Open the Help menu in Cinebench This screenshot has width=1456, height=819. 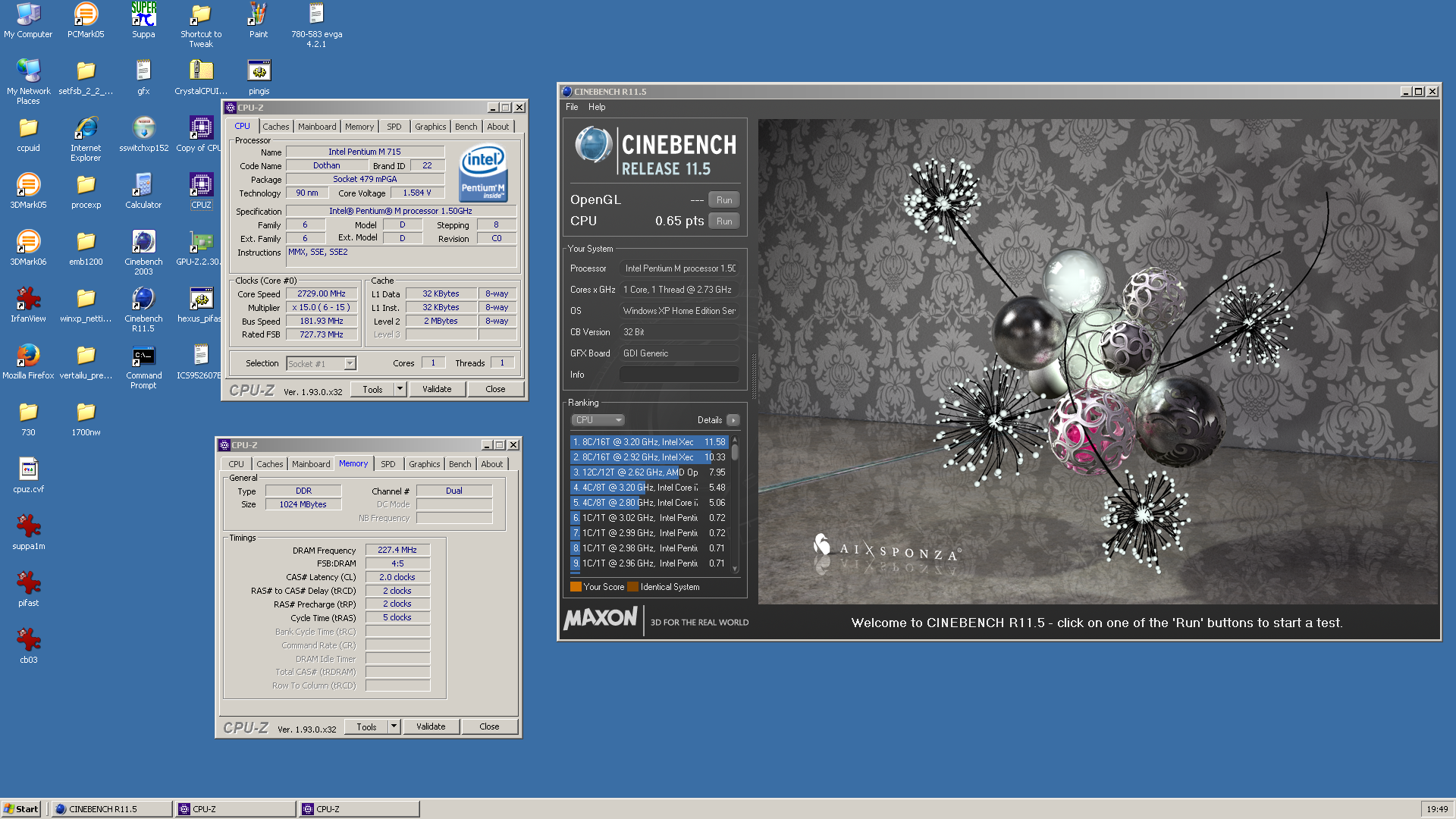click(x=597, y=107)
